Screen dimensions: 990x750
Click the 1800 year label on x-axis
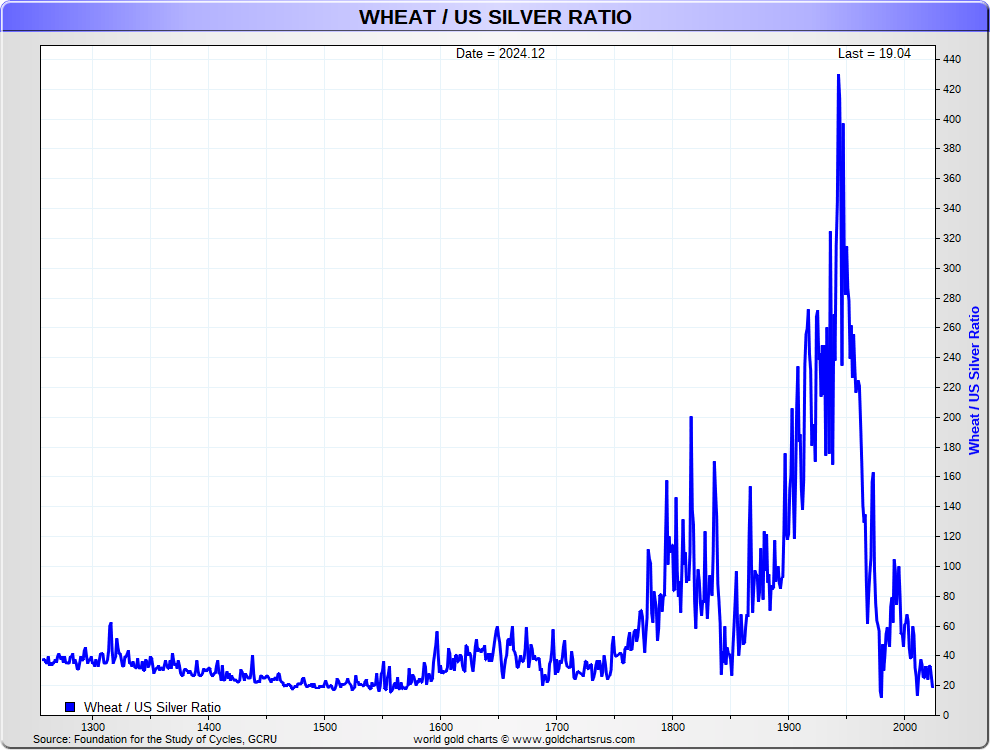(x=673, y=726)
